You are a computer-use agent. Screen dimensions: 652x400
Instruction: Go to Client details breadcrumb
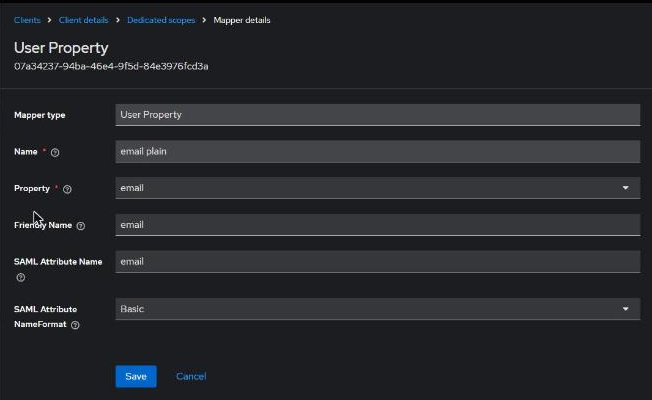click(83, 20)
